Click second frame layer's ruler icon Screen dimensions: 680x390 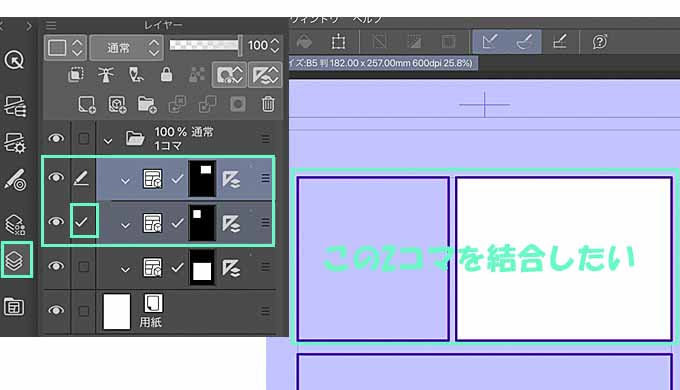tap(231, 224)
